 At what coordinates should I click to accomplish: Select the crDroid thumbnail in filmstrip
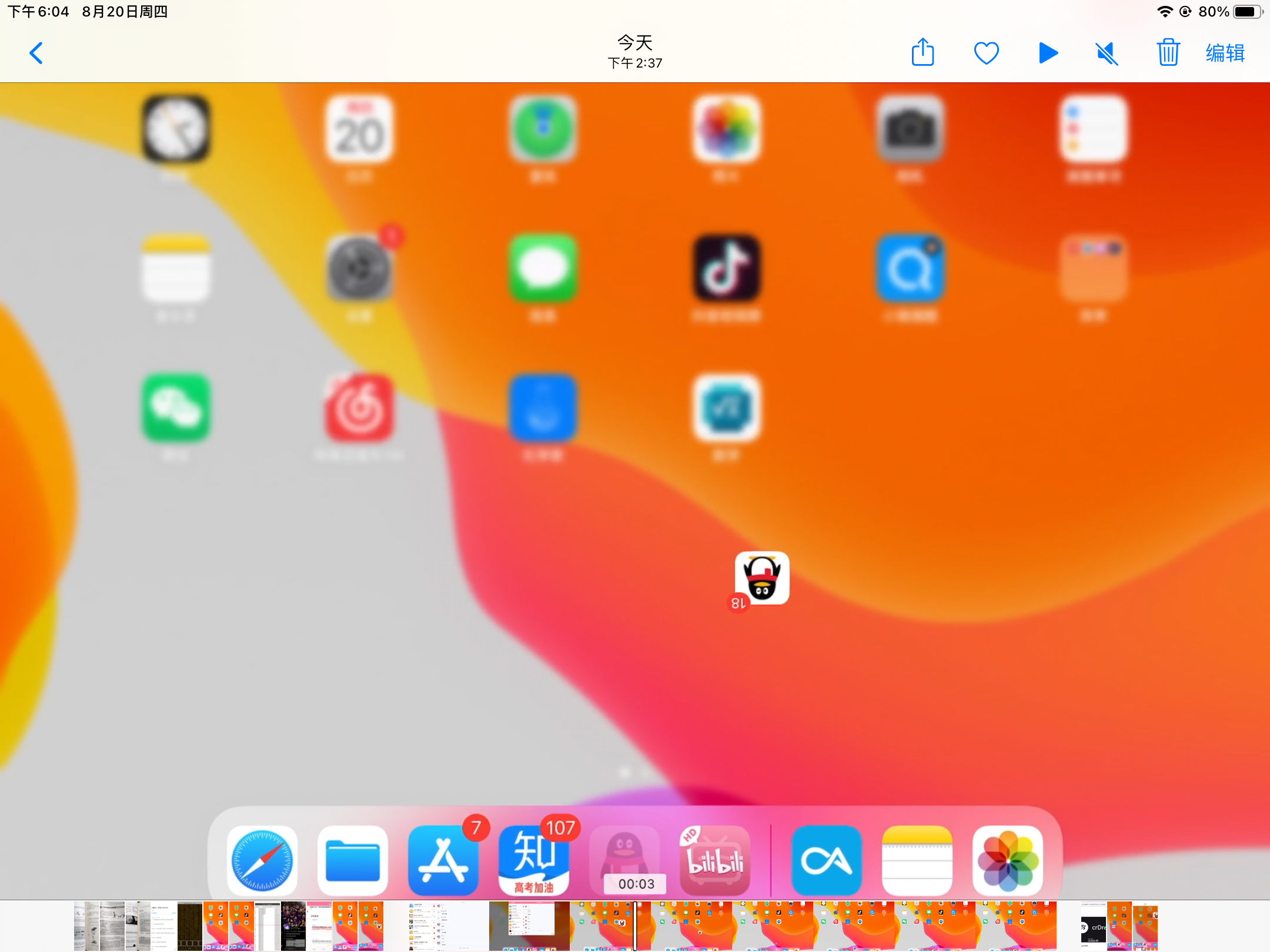point(1094,926)
